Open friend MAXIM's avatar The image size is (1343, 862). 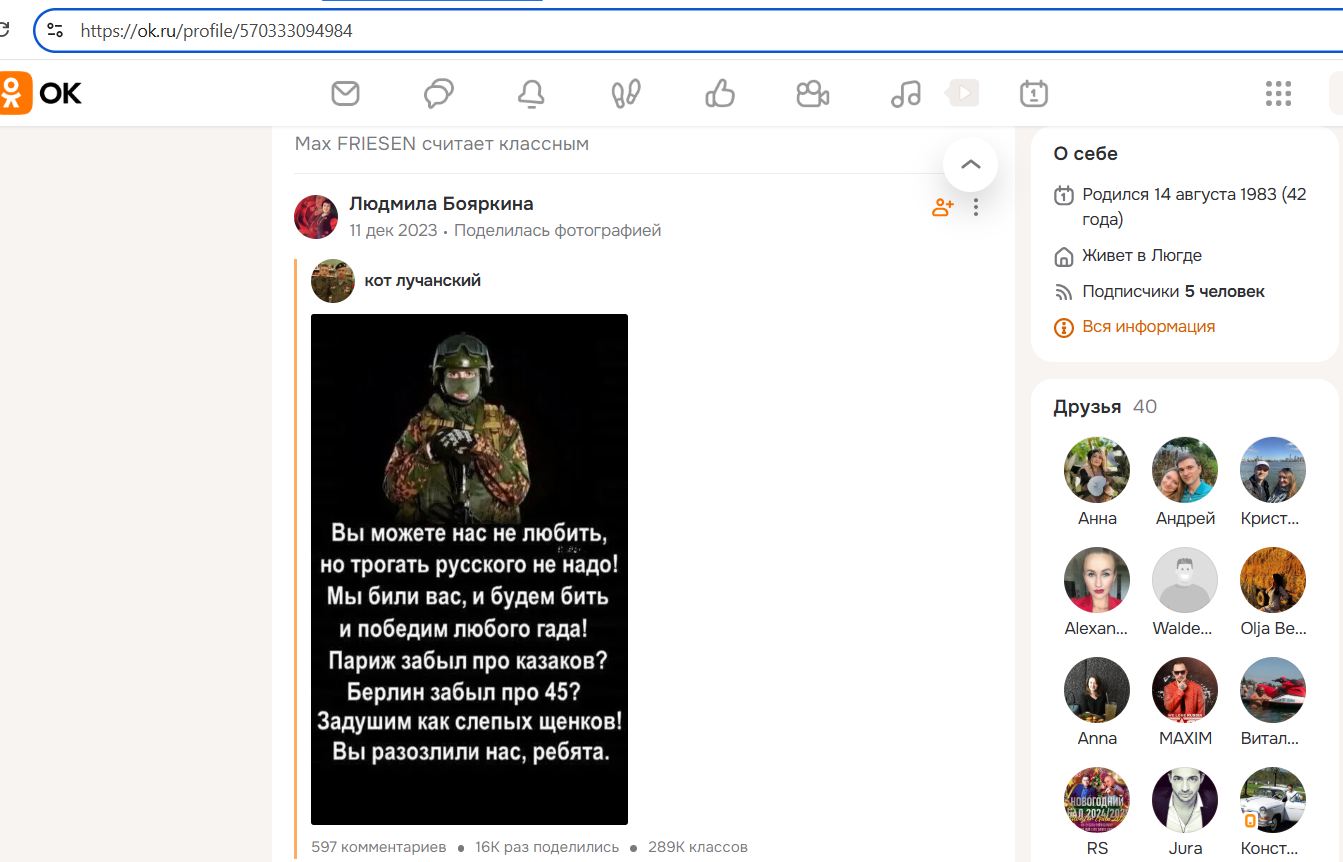click(x=1185, y=690)
